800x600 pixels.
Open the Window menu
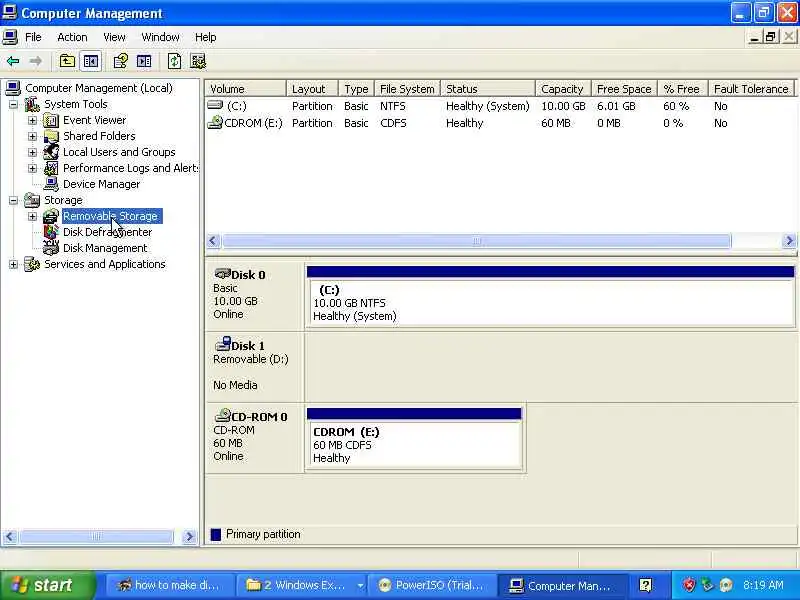pos(160,37)
